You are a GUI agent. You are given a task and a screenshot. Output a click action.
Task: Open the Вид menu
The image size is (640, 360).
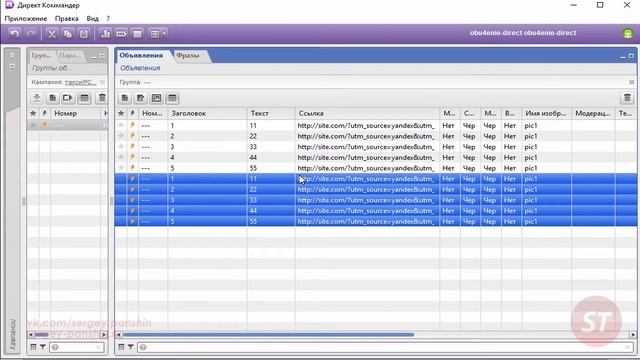pos(92,18)
